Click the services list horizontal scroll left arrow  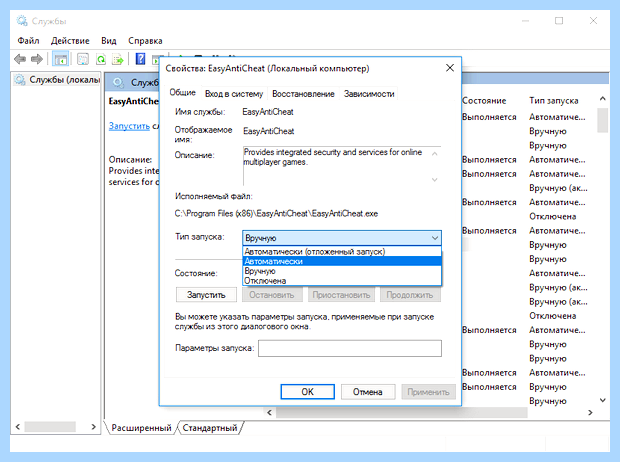270,413
